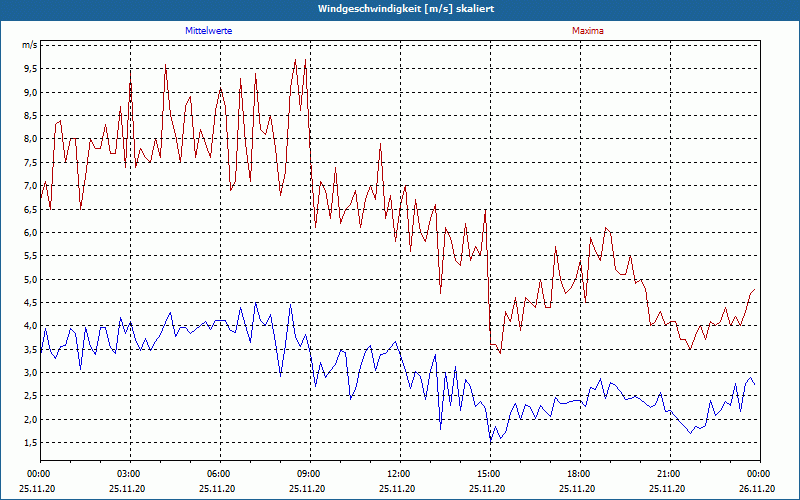
Task: Click the chart title 'Windgeschwindigkeit [m/s] skaliert'
Action: (406, 9)
